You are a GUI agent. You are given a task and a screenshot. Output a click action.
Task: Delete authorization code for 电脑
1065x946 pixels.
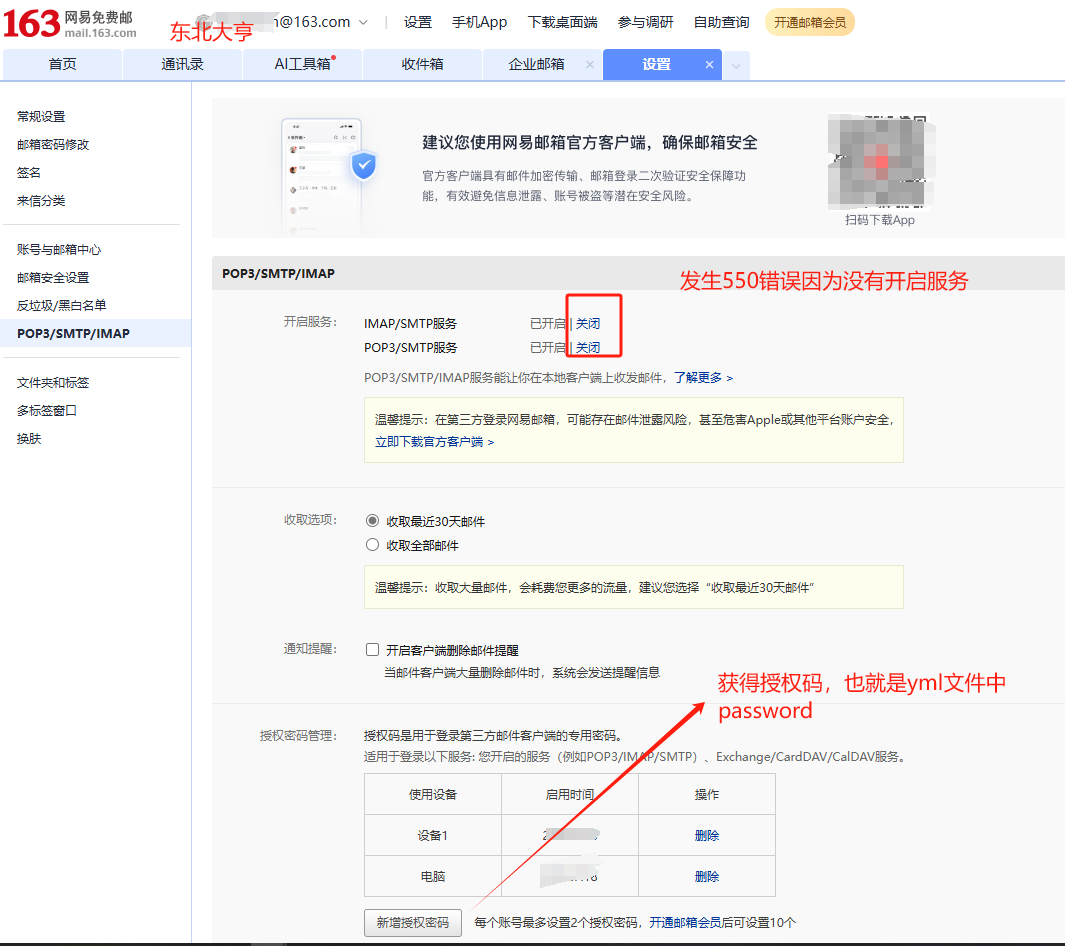point(706,877)
